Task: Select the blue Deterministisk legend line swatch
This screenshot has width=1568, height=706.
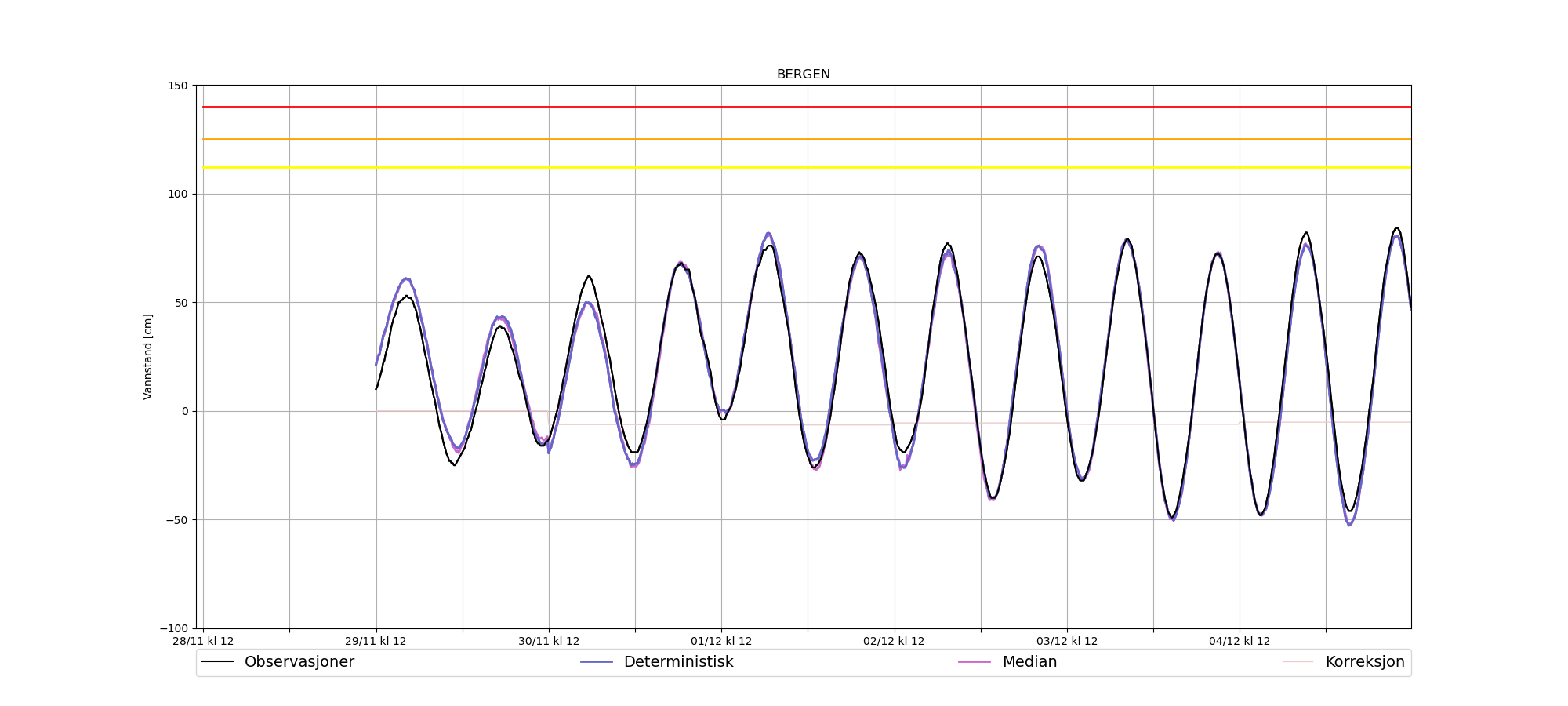Action: tap(597, 662)
